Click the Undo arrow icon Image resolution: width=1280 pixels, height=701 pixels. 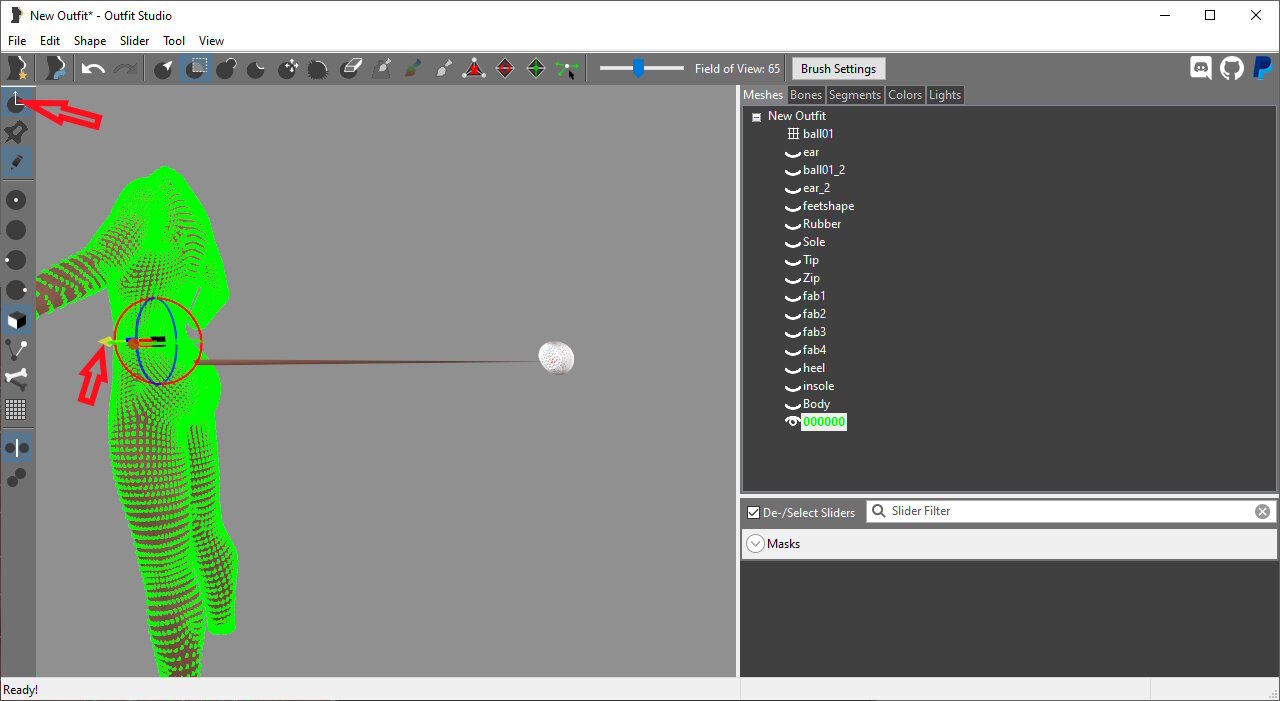(93, 69)
